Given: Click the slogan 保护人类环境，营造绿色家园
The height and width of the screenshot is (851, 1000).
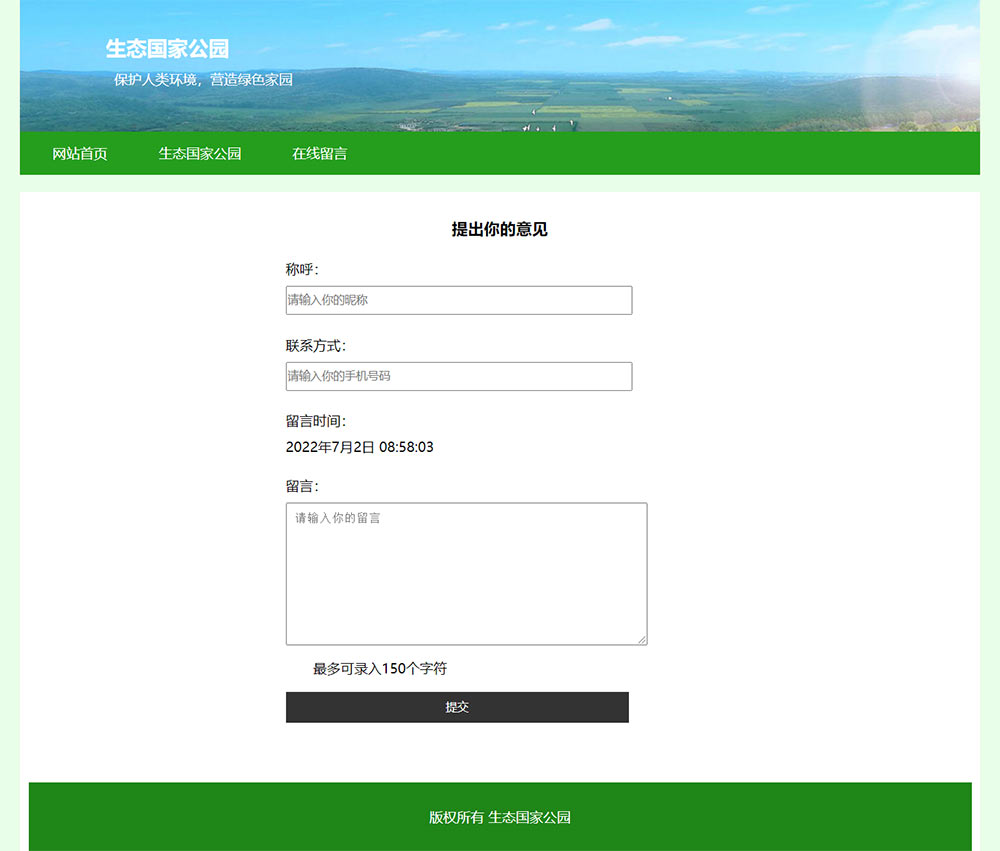Looking at the screenshot, I should tap(203, 80).
